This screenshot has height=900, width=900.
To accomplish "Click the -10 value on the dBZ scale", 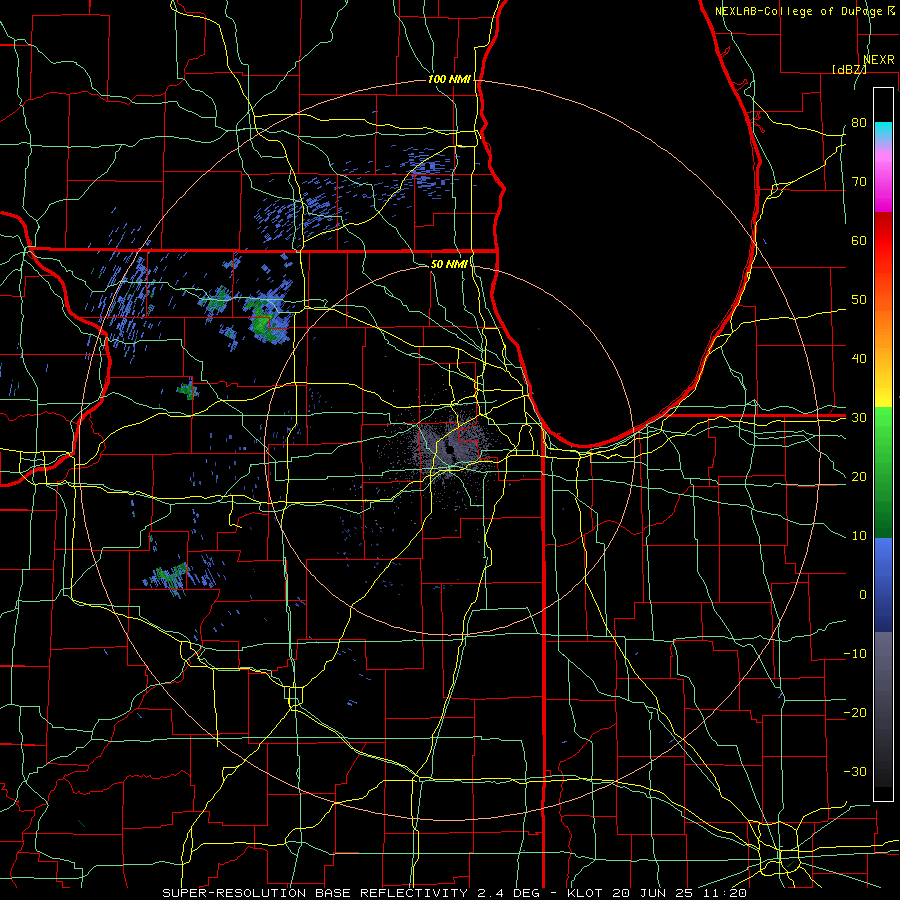I will pyautogui.click(x=855, y=654).
